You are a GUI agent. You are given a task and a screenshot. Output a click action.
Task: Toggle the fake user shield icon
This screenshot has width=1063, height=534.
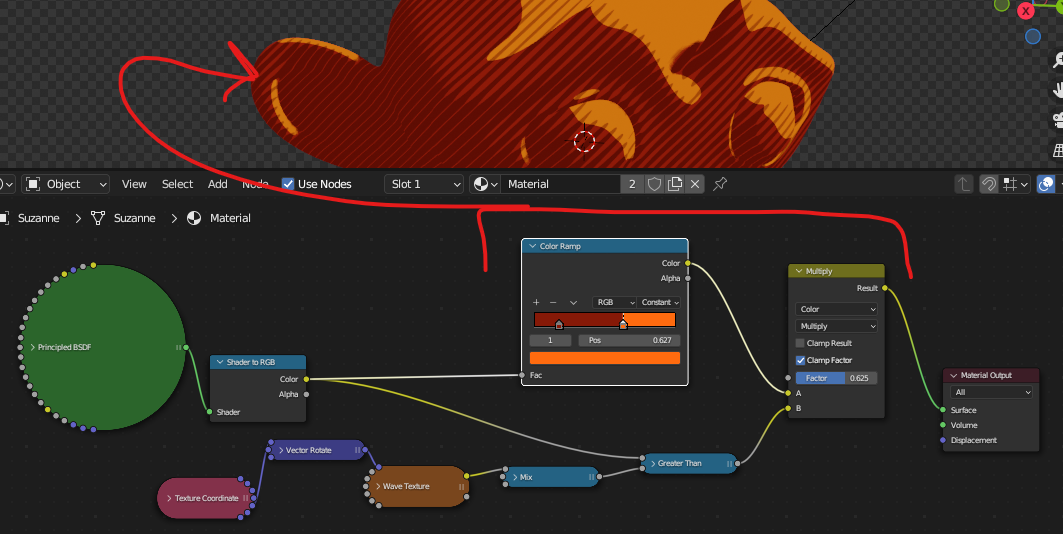pyautogui.click(x=654, y=184)
